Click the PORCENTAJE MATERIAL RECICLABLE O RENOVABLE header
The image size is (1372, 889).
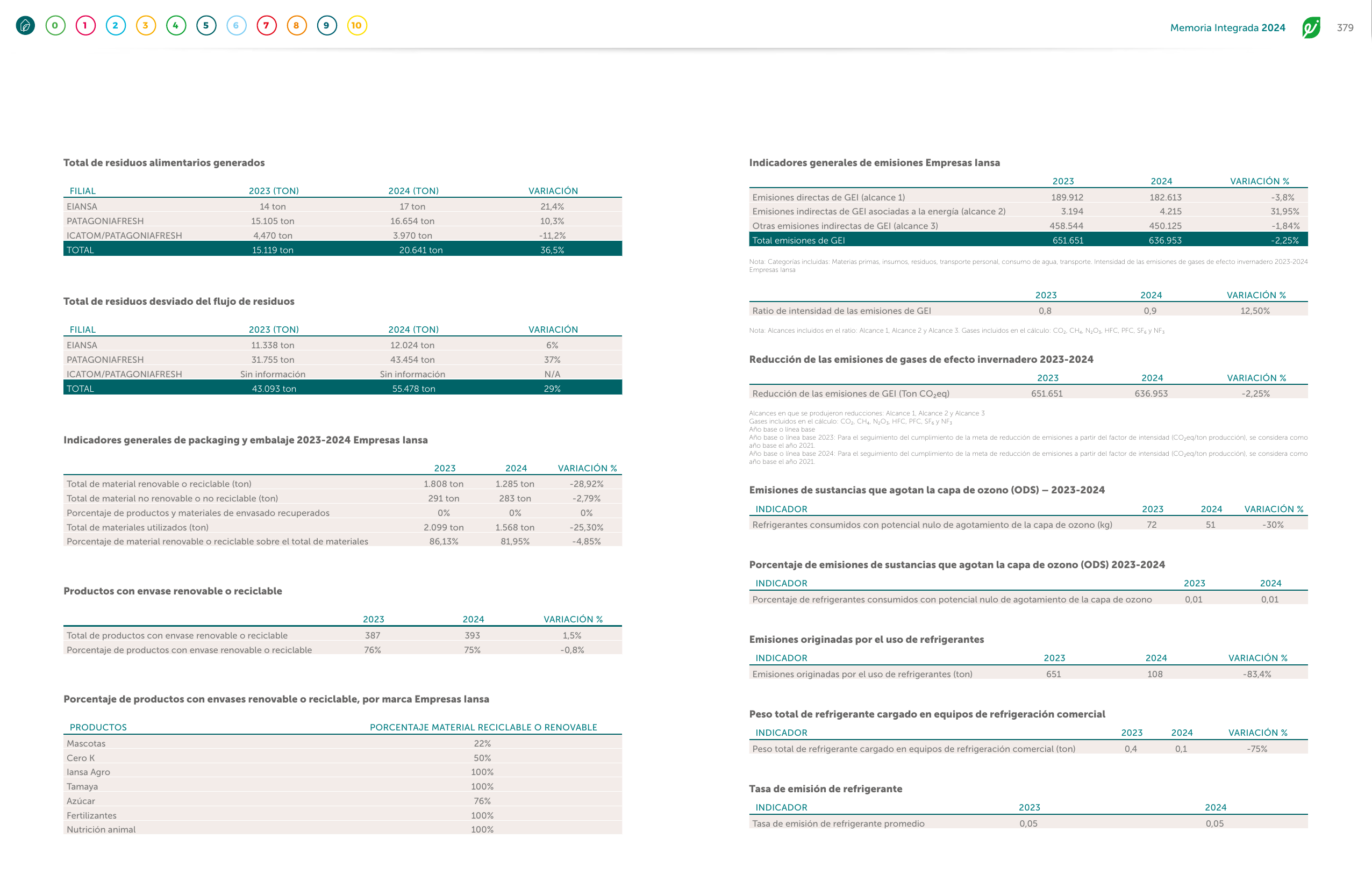[x=483, y=727]
